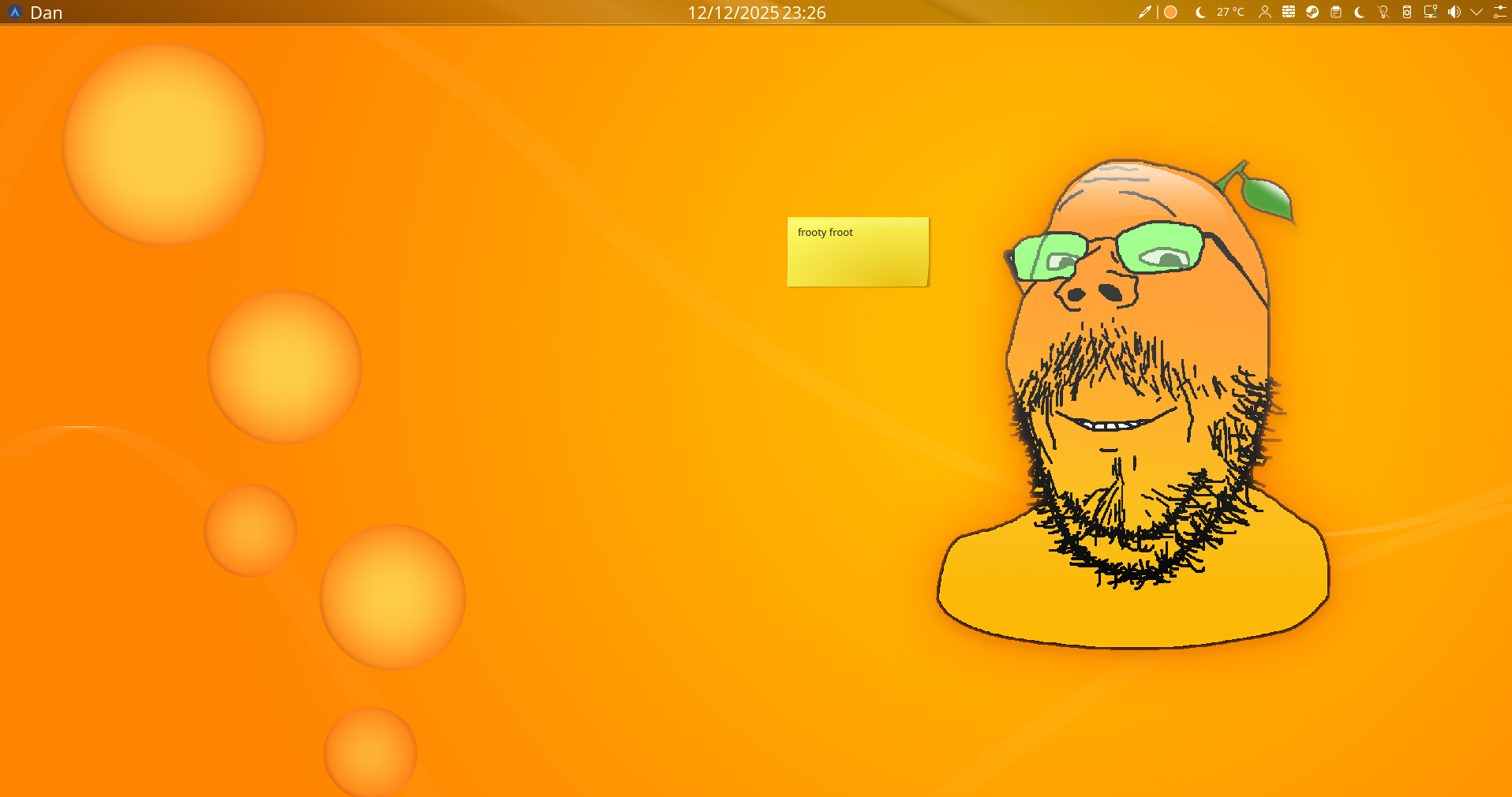
Task: Pick a screen color with the eyedropper
Action: [1144, 12]
